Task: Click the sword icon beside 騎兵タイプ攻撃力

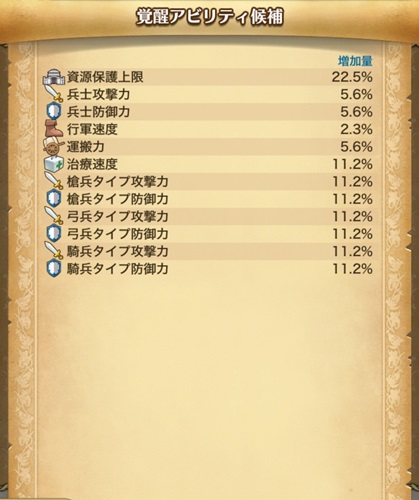Action: coord(54,250)
